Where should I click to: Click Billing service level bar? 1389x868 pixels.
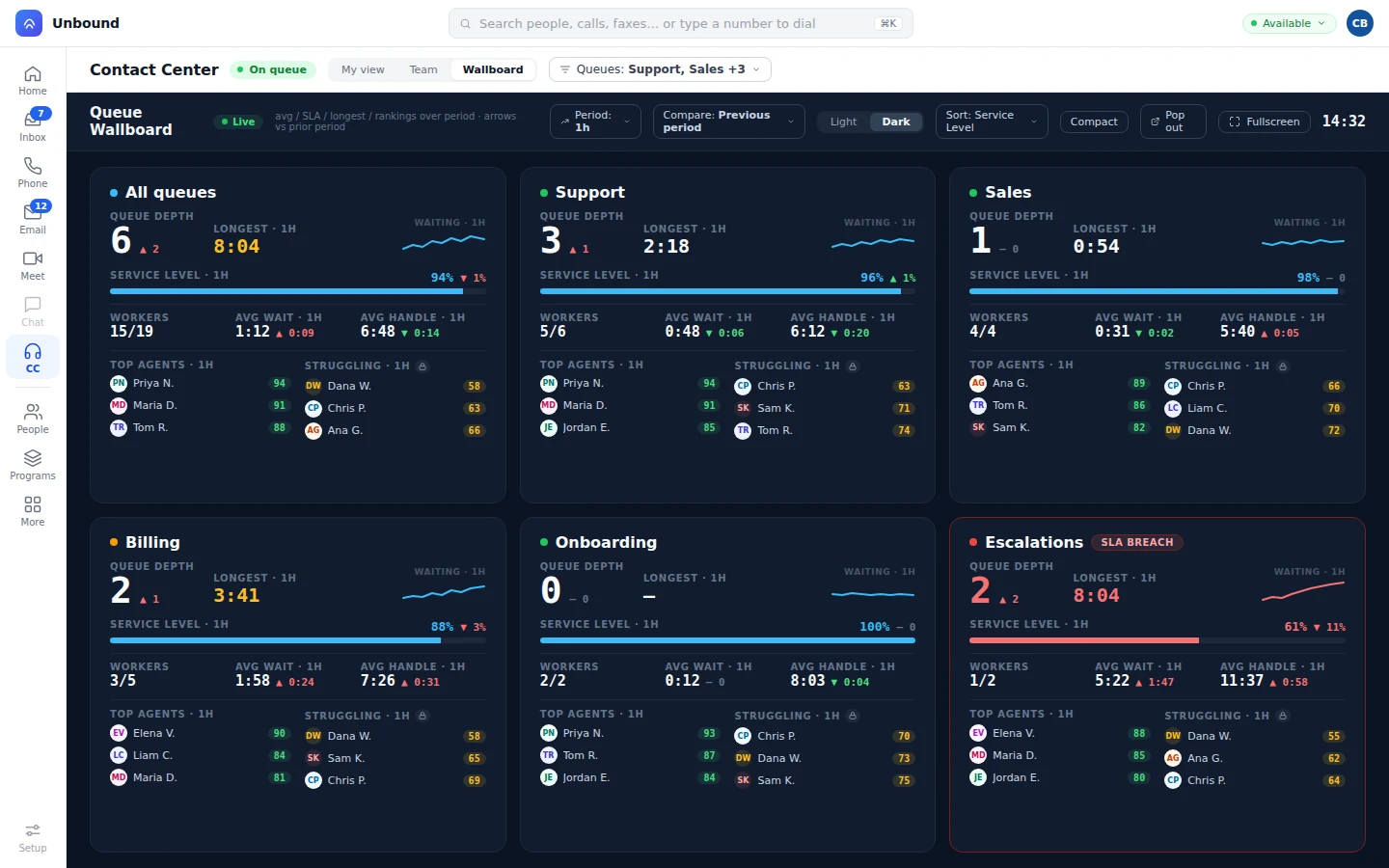pos(298,639)
